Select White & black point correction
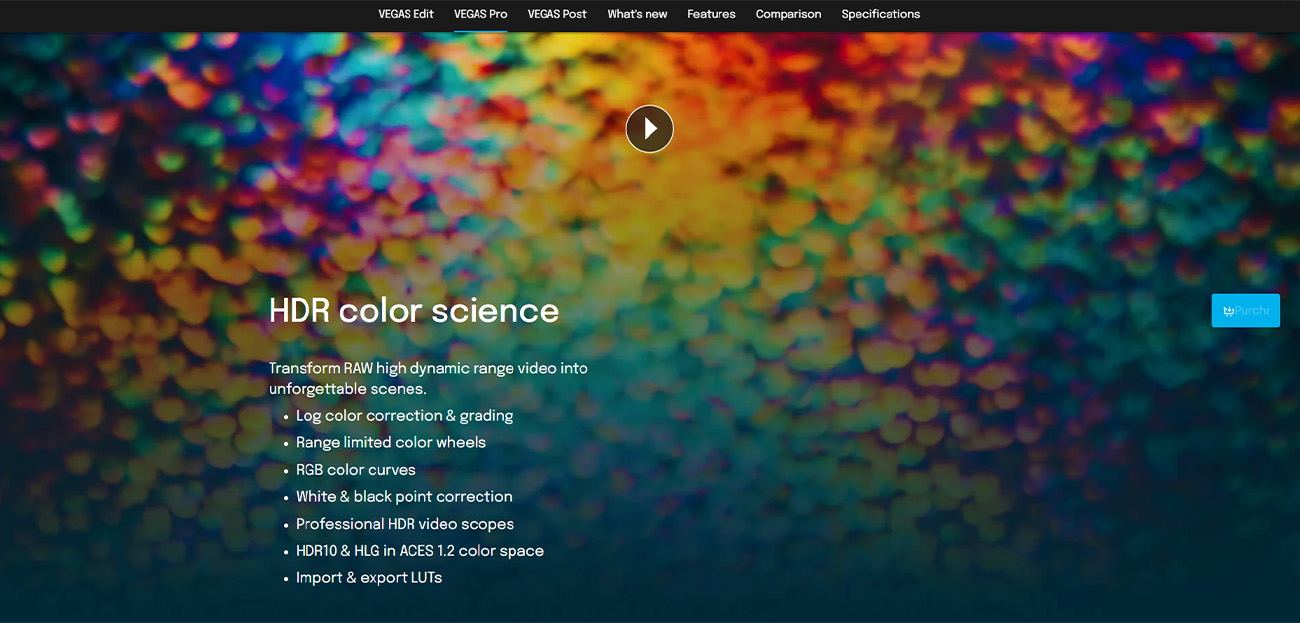This screenshot has width=1300, height=623. (404, 496)
